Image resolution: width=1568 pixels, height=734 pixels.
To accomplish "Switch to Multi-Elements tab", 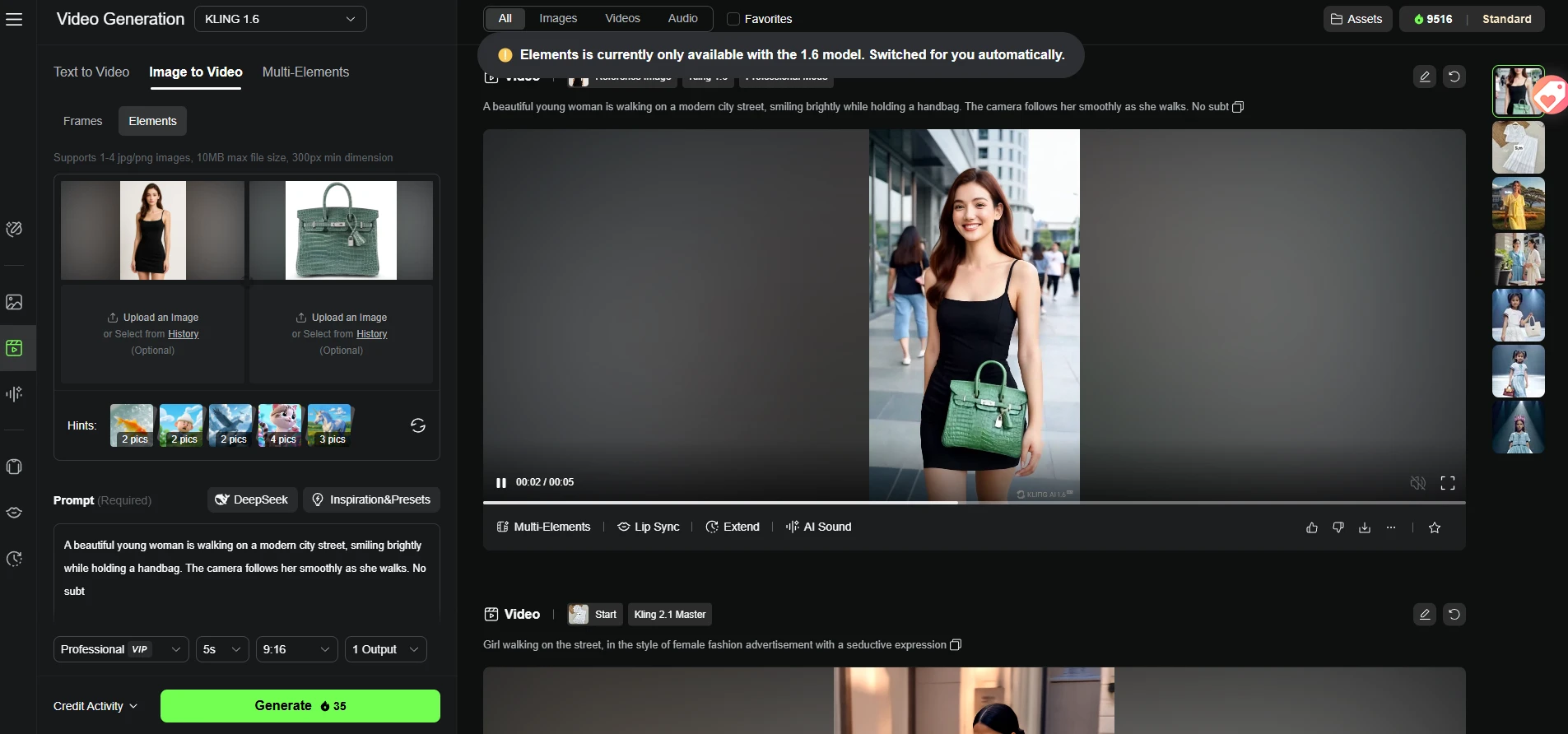I will pyautogui.click(x=305, y=72).
